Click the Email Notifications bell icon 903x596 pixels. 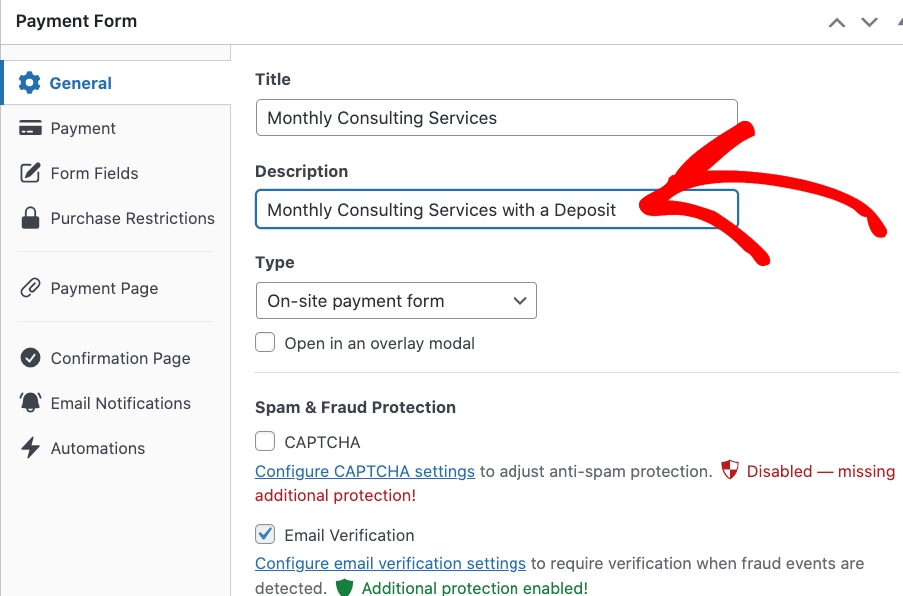[31, 403]
